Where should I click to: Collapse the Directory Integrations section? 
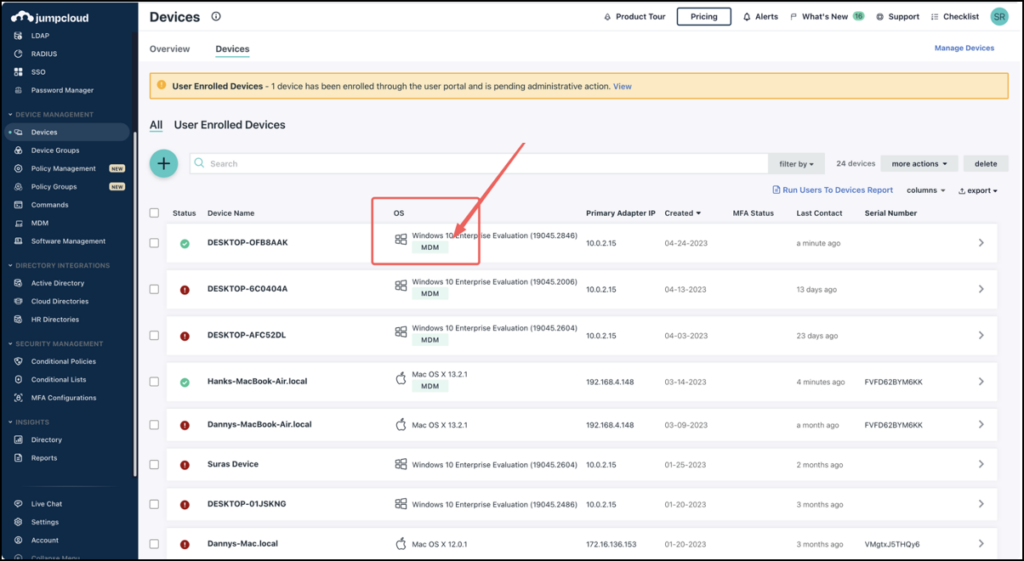coord(59,266)
